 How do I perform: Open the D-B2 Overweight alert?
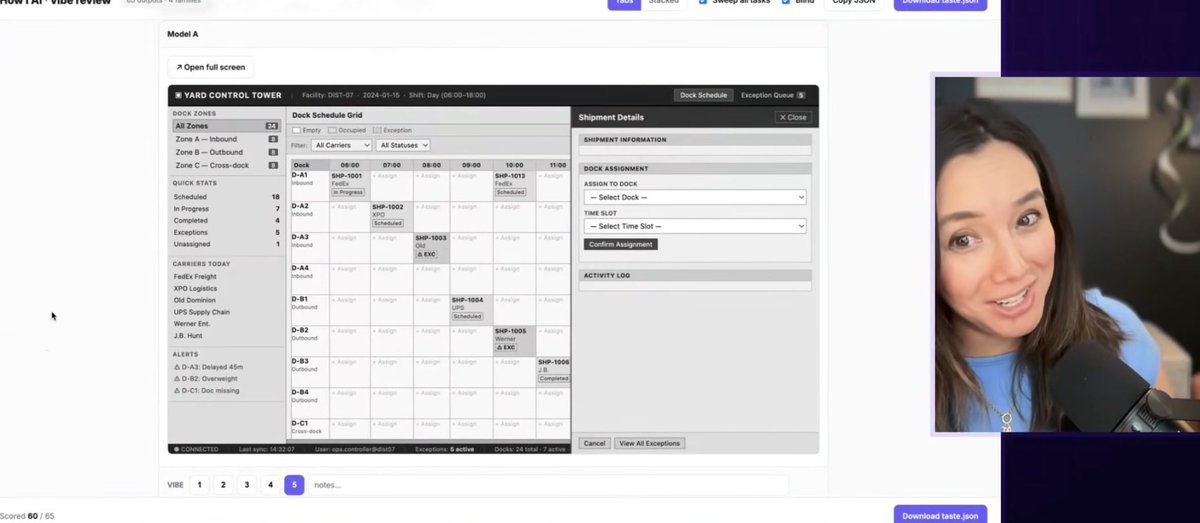[x=207, y=379]
